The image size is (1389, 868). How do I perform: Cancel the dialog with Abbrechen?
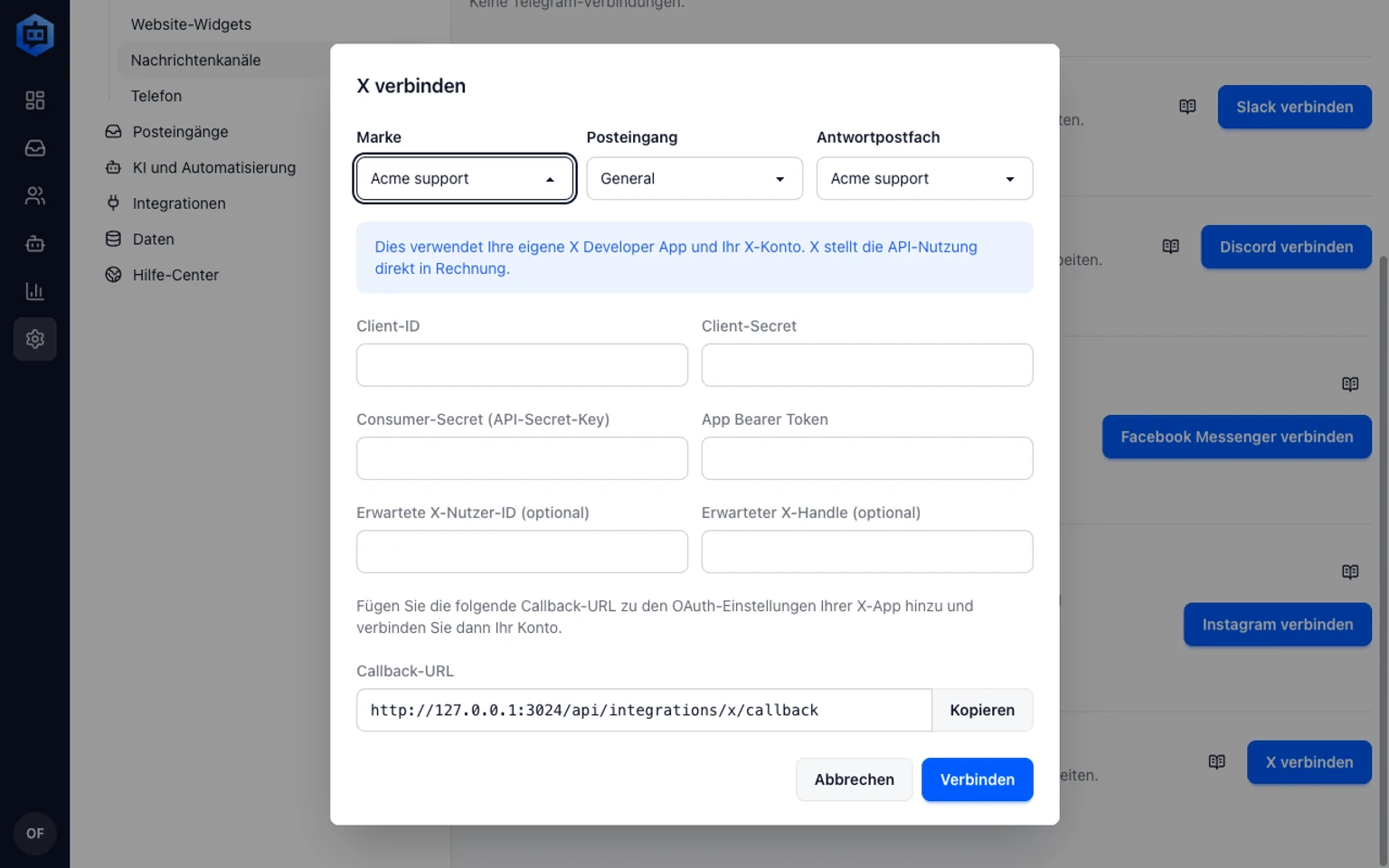pyautogui.click(x=854, y=779)
